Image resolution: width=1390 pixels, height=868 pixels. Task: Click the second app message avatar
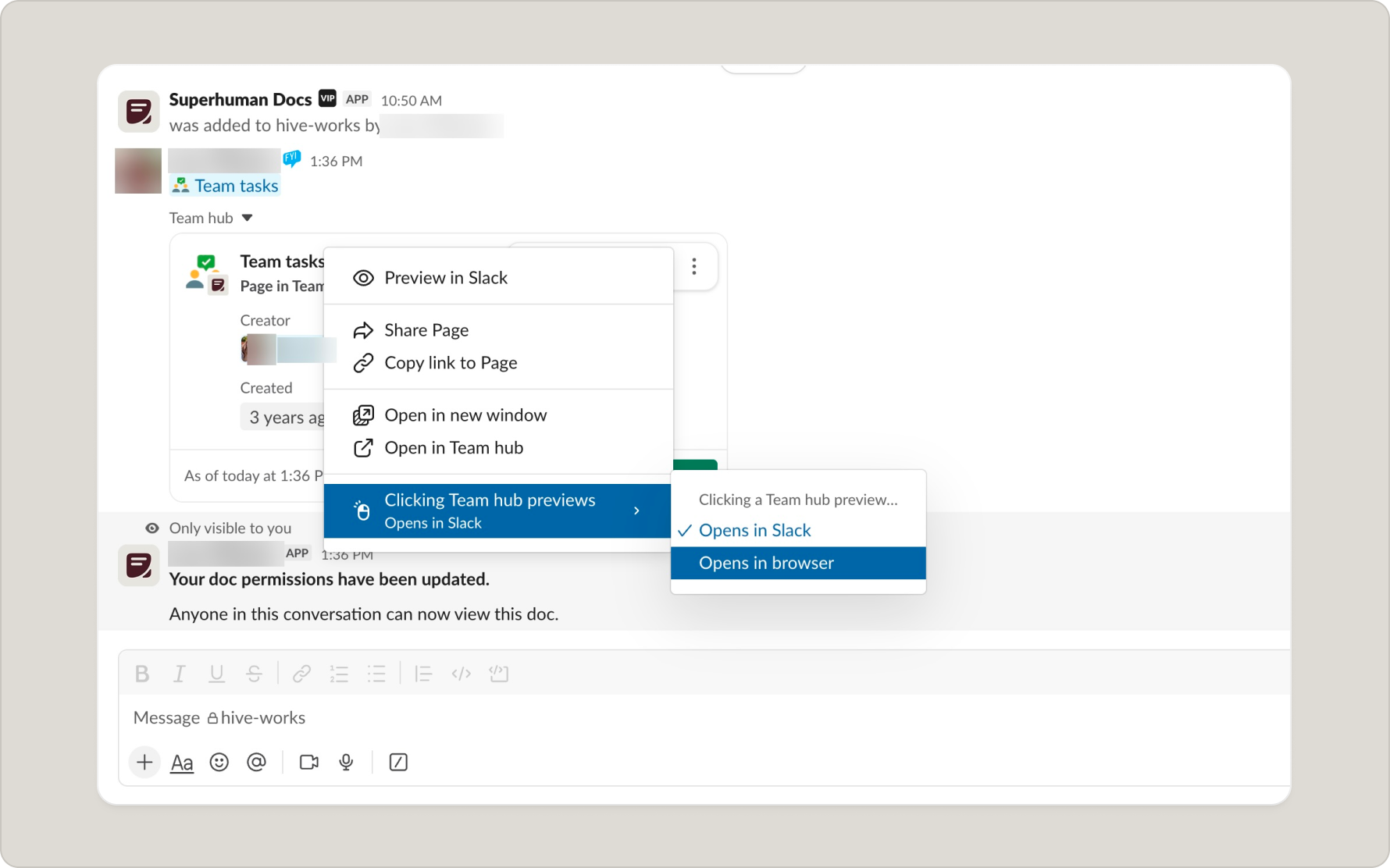(x=139, y=565)
